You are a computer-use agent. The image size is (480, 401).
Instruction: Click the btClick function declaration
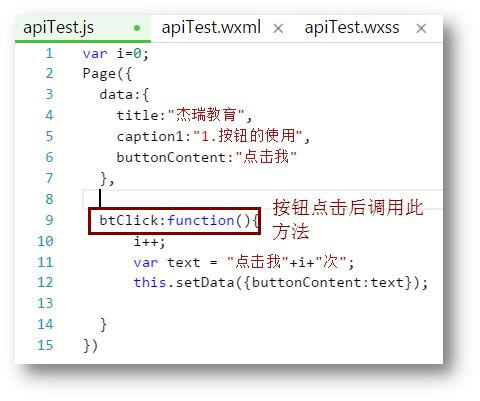(179, 221)
